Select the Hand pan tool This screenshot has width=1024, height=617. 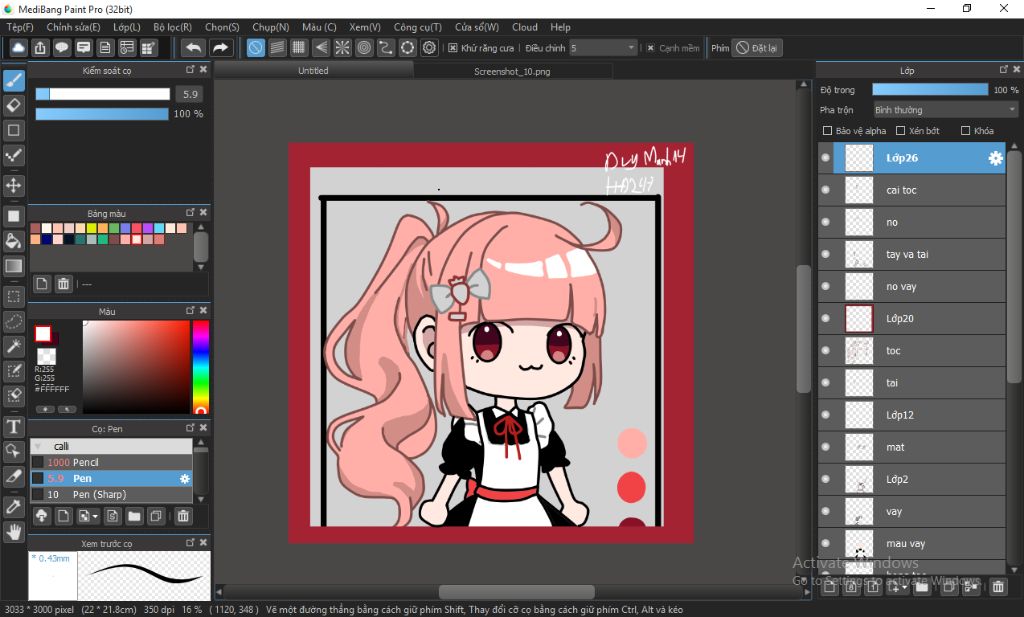point(14,532)
